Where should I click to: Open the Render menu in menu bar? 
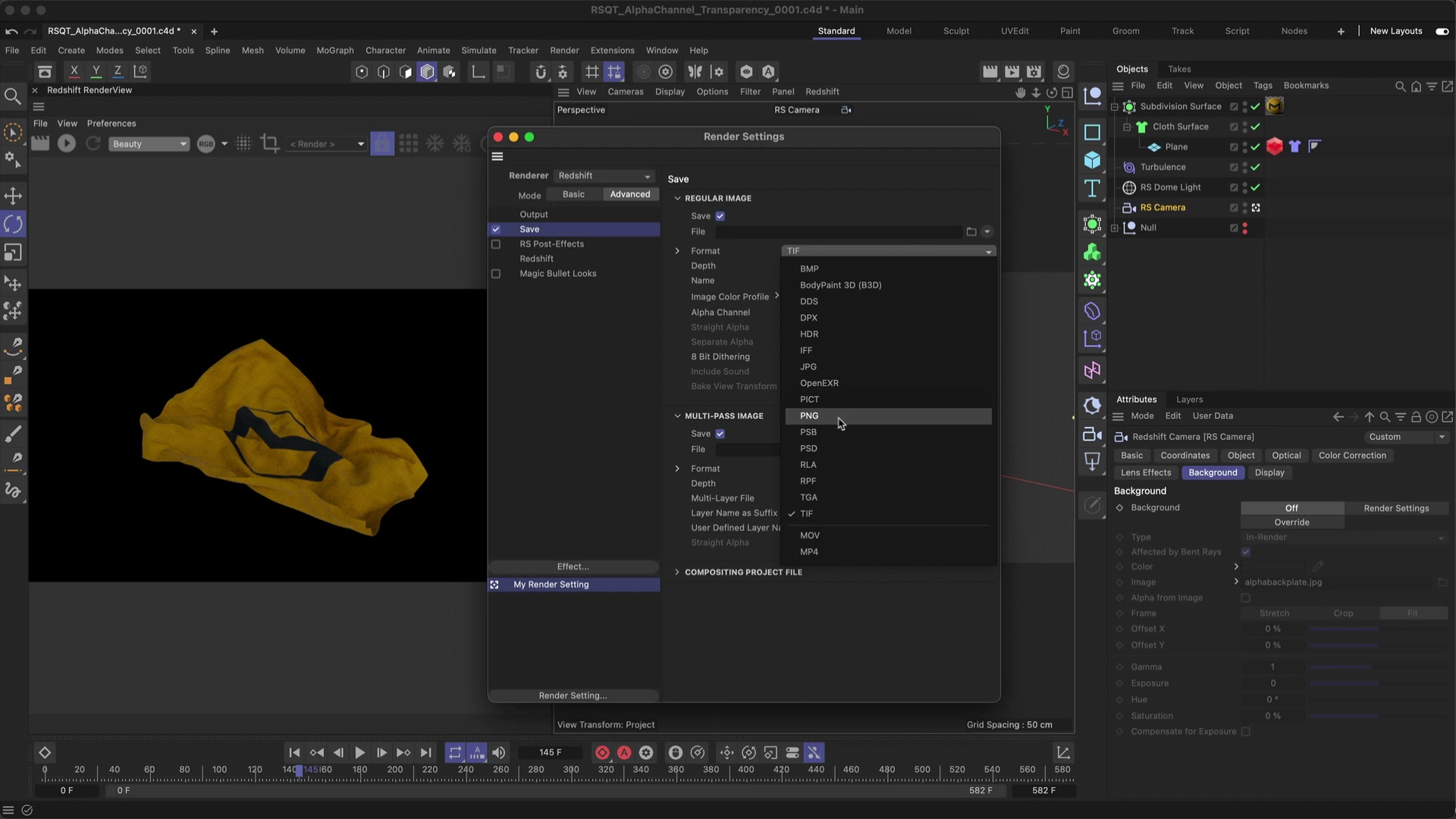point(564,50)
